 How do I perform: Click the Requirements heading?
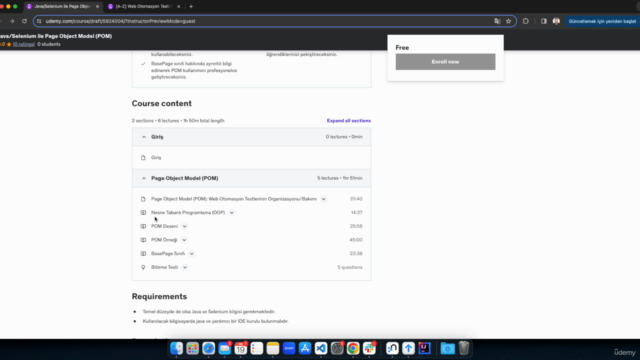pos(159,297)
